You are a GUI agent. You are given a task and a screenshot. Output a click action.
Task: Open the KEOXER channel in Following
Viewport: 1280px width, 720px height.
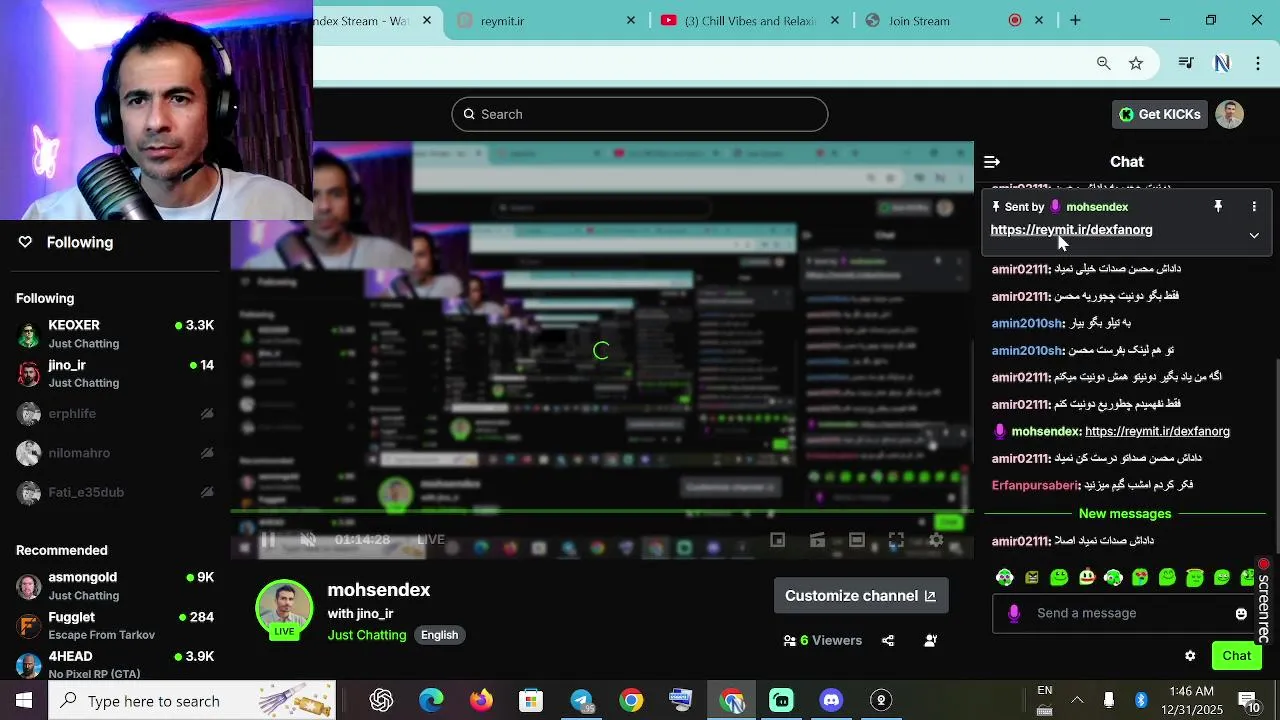[115, 333]
